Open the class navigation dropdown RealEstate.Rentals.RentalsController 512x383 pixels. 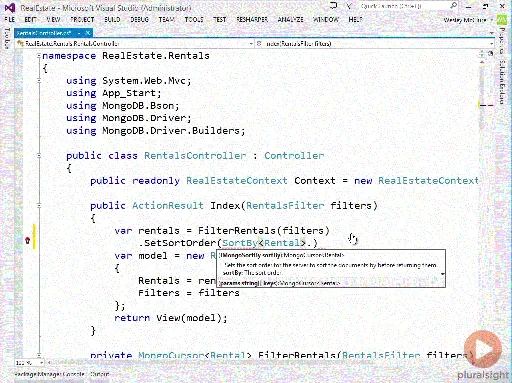point(135,43)
